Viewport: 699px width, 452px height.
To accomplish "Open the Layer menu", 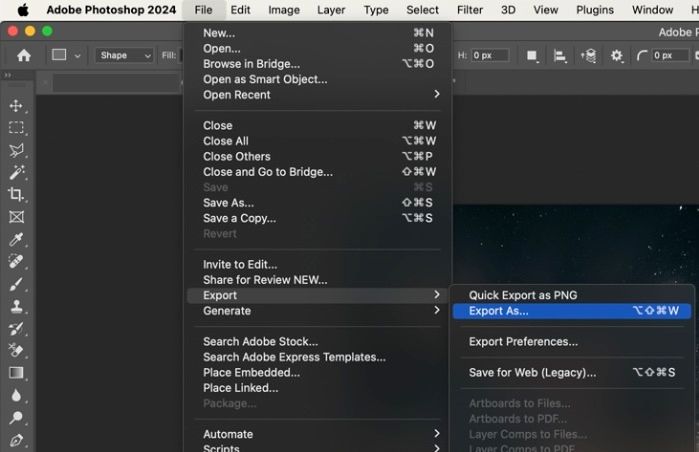I will click(331, 10).
